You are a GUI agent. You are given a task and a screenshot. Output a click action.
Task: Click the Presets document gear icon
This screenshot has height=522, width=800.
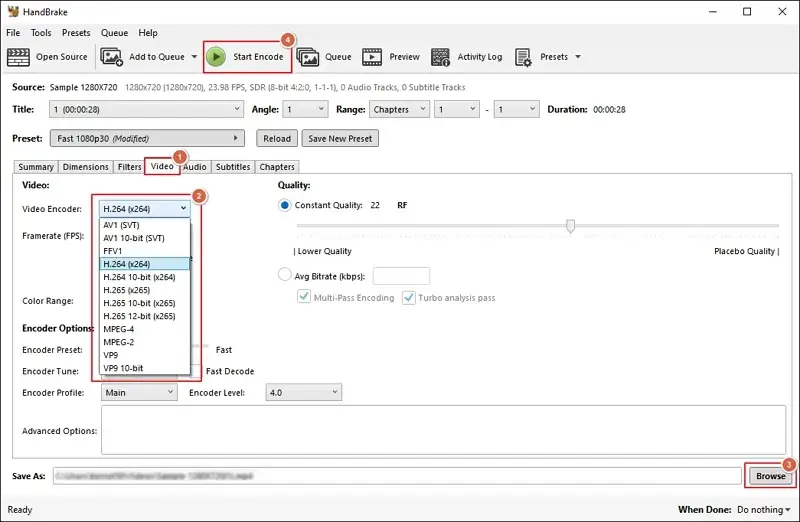point(523,57)
